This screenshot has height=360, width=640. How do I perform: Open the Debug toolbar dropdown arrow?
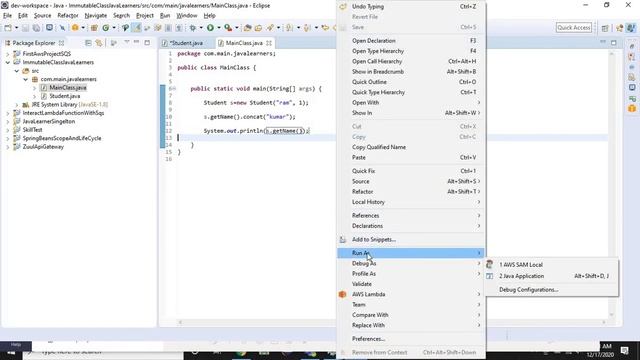(201, 28)
